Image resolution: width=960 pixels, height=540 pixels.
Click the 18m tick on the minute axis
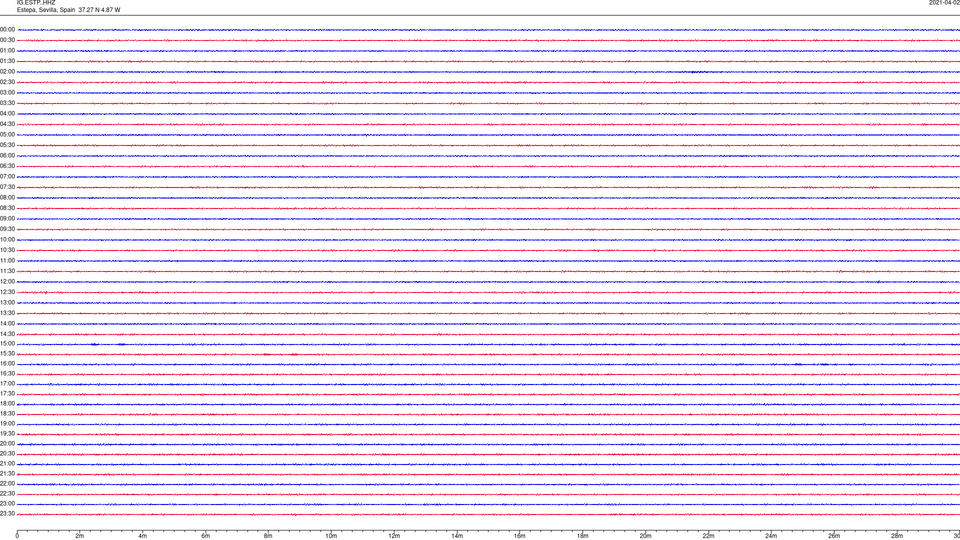(x=582, y=536)
